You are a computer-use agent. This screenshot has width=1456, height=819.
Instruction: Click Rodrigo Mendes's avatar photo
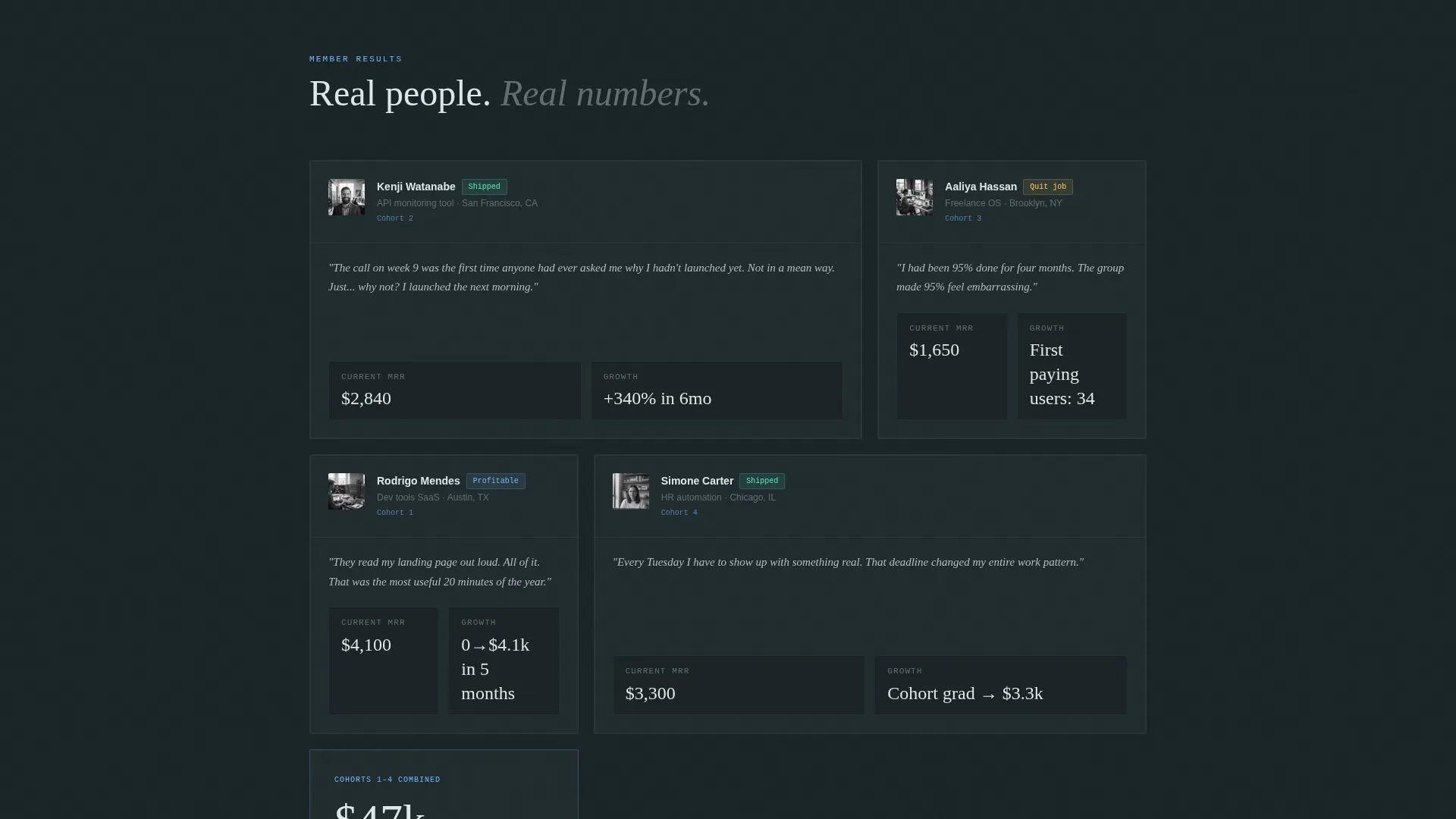tap(347, 491)
